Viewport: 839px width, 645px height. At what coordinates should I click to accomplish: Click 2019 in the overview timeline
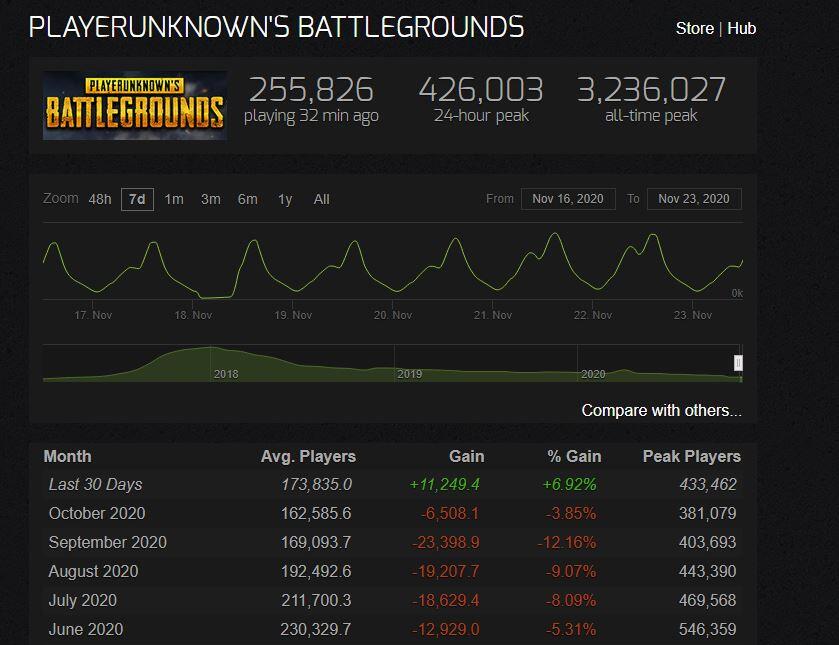pyautogui.click(x=409, y=374)
